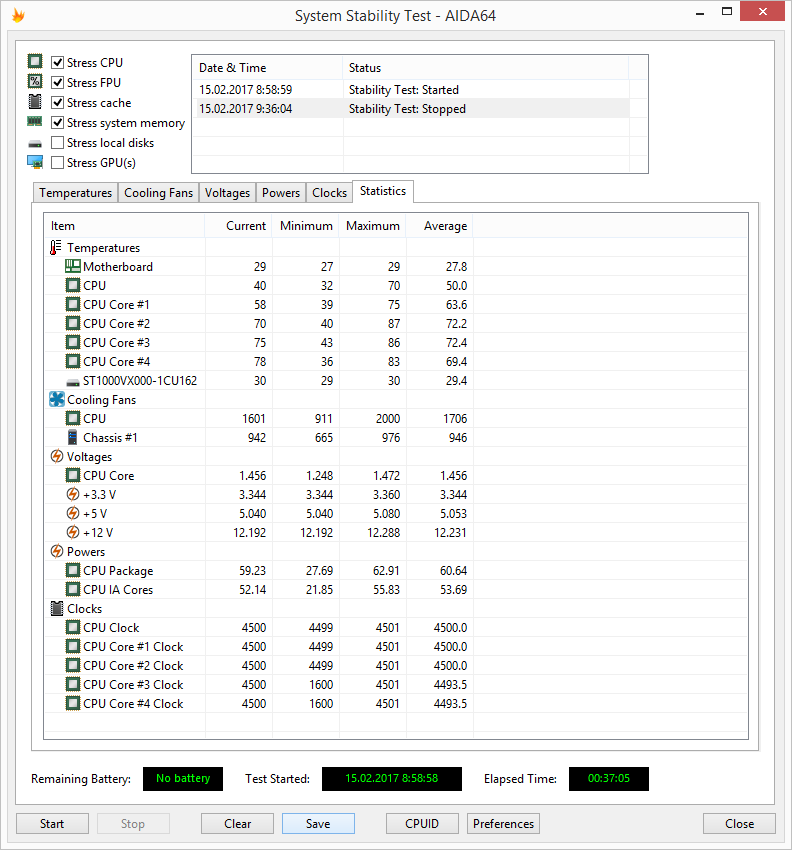792x850 pixels.
Task: Switch to the Voltages tab
Action: (x=227, y=193)
